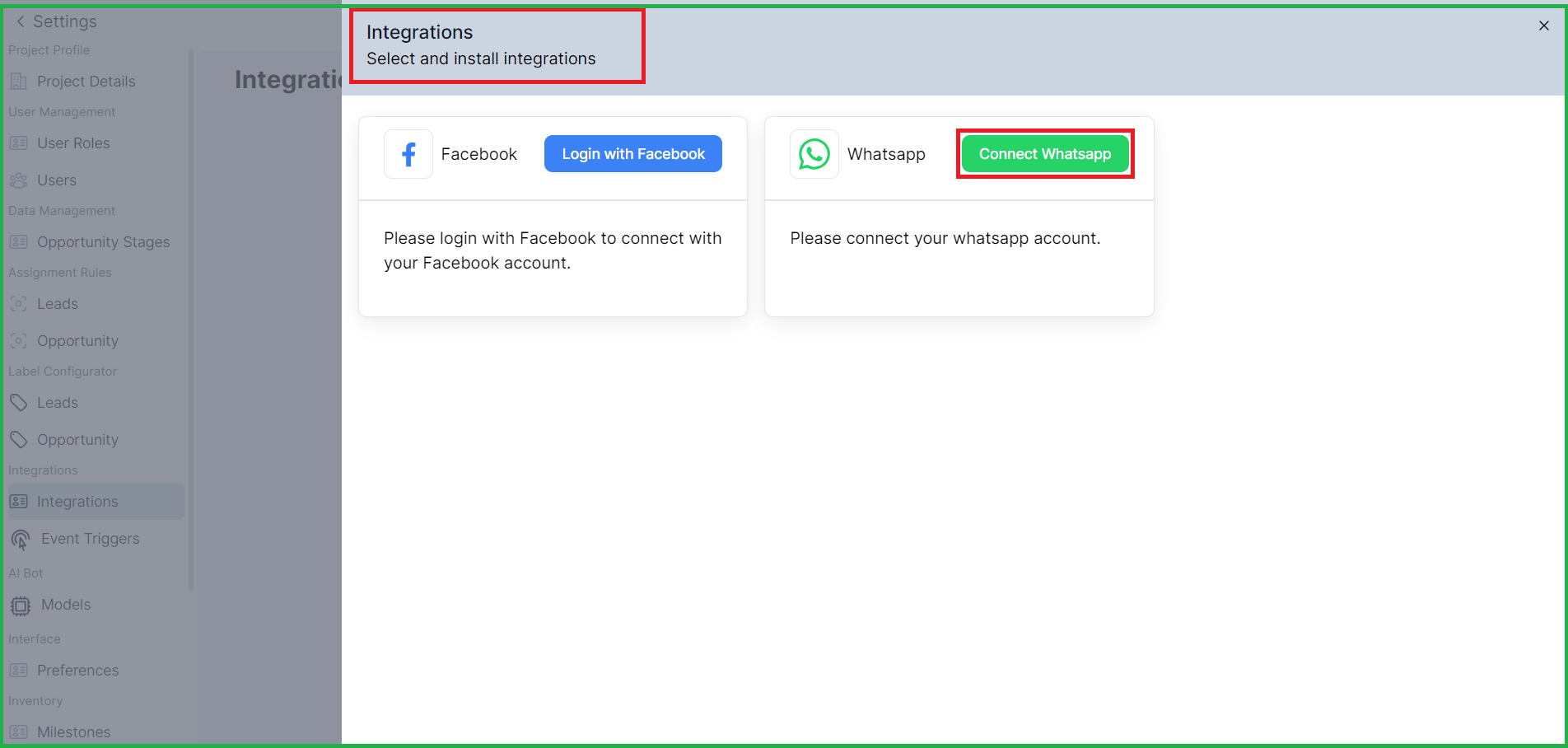Go back using the Settings arrow
The image size is (1568, 748).
click(21, 21)
